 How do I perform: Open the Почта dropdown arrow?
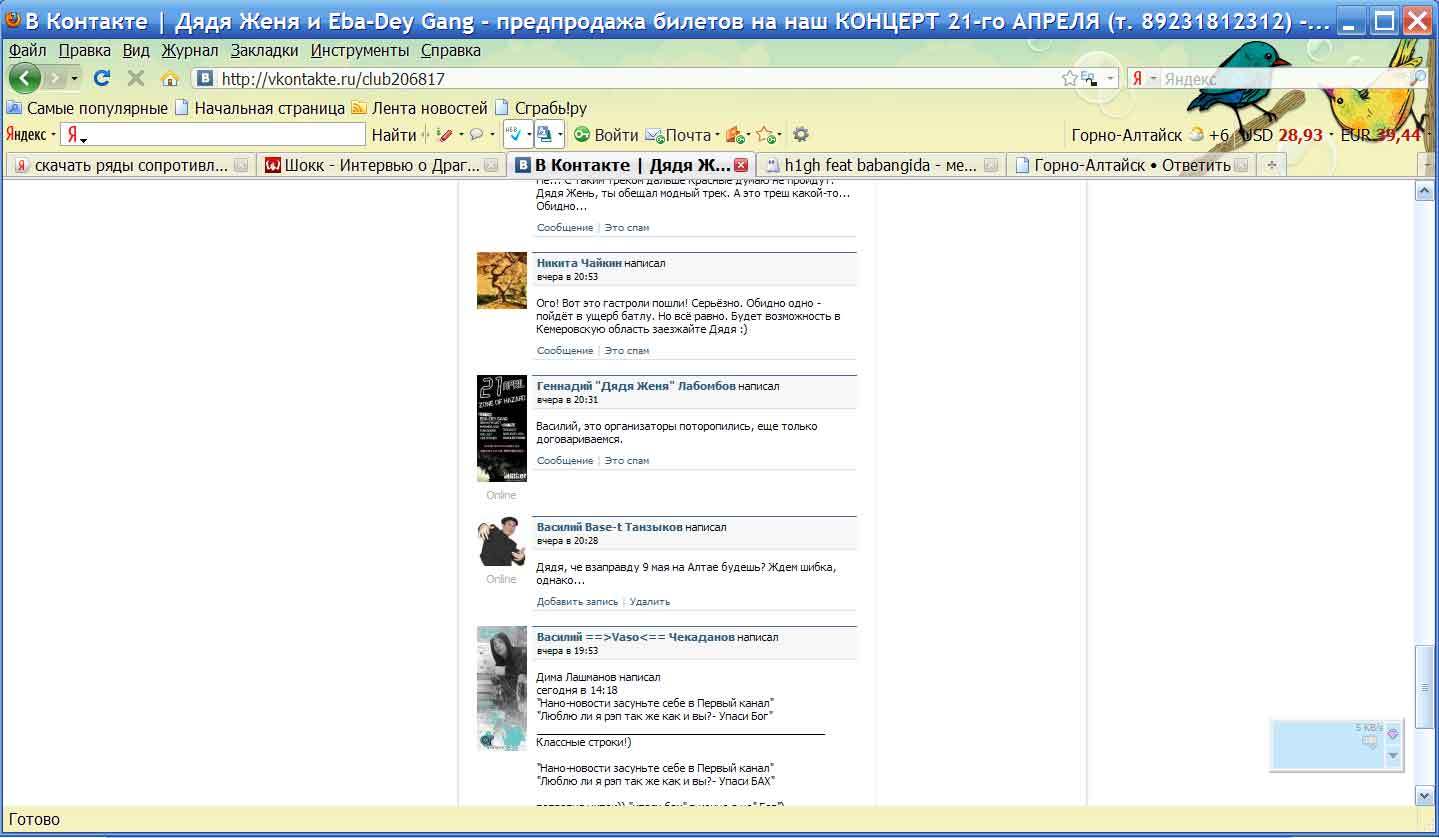pos(718,135)
